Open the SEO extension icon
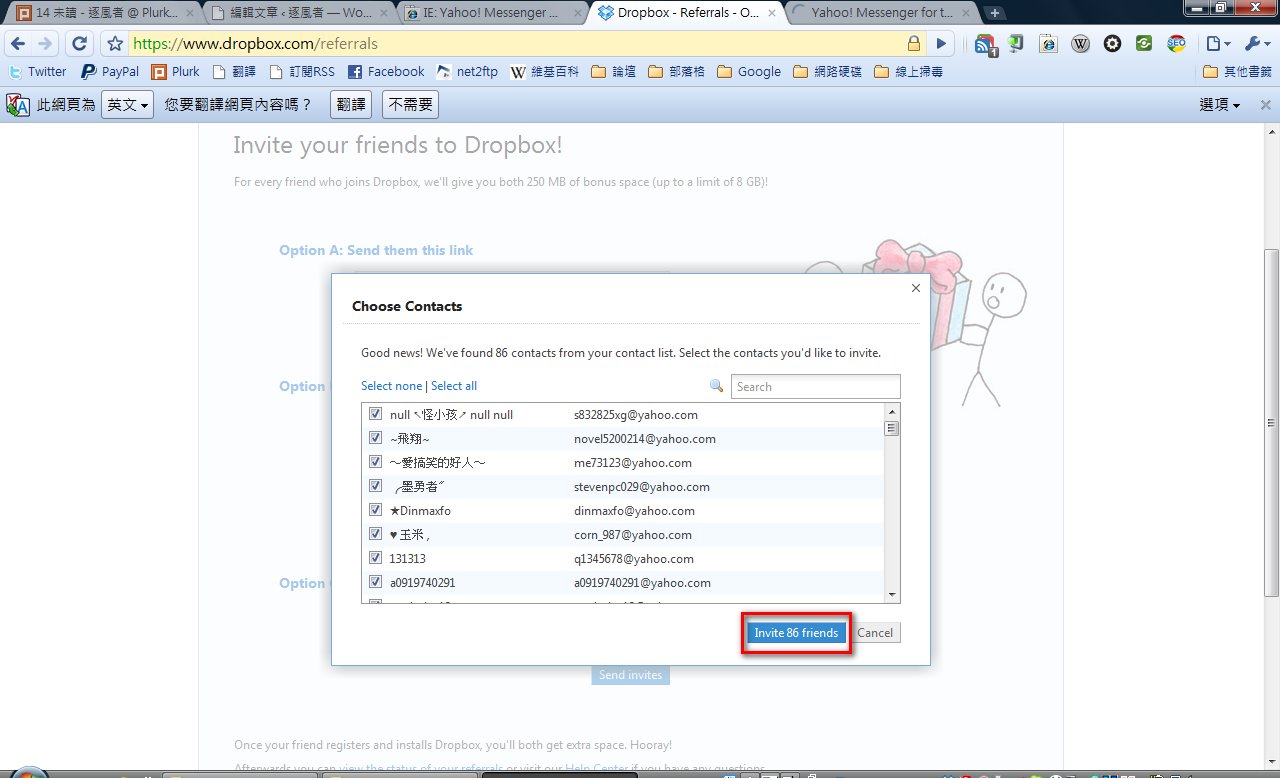The width and height of the screenshot is (1280, 778). (1176, 44)
